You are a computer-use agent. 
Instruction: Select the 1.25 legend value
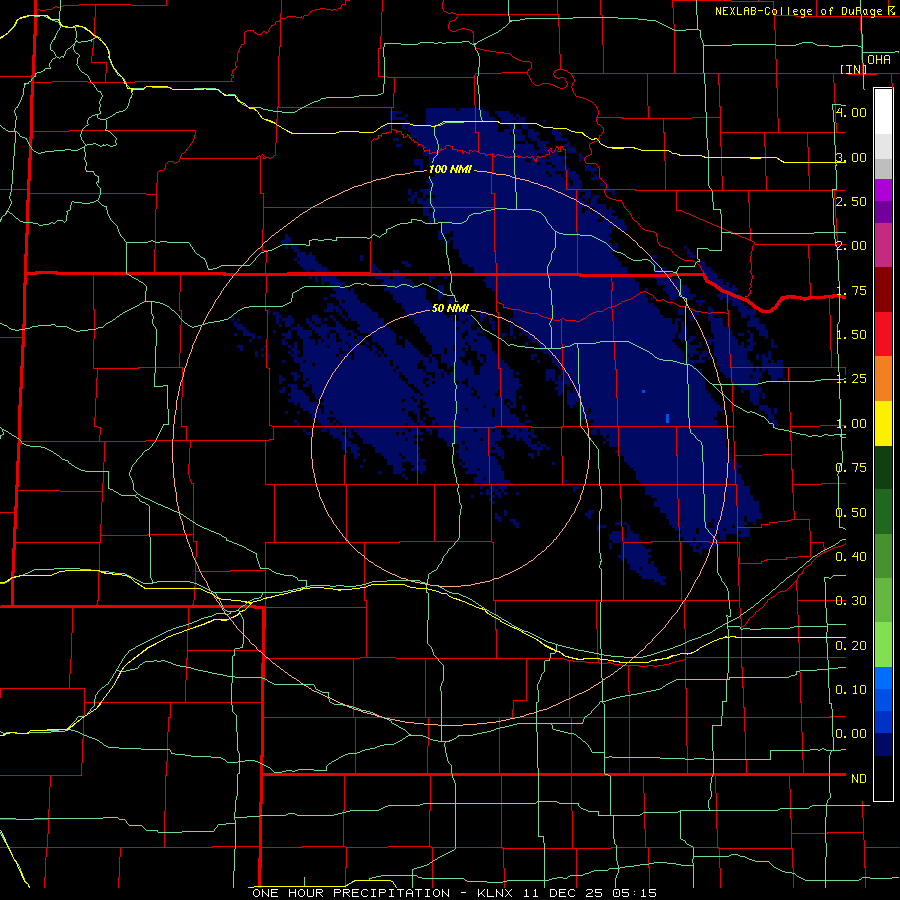[x=851, y=379]
